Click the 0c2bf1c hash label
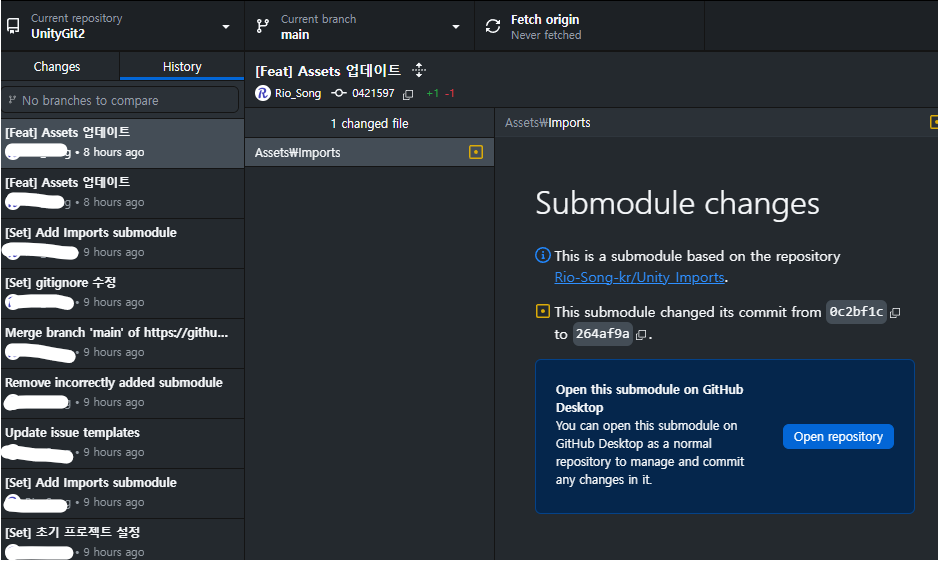This screenshot has height=561, width=938. coord(856,312)
